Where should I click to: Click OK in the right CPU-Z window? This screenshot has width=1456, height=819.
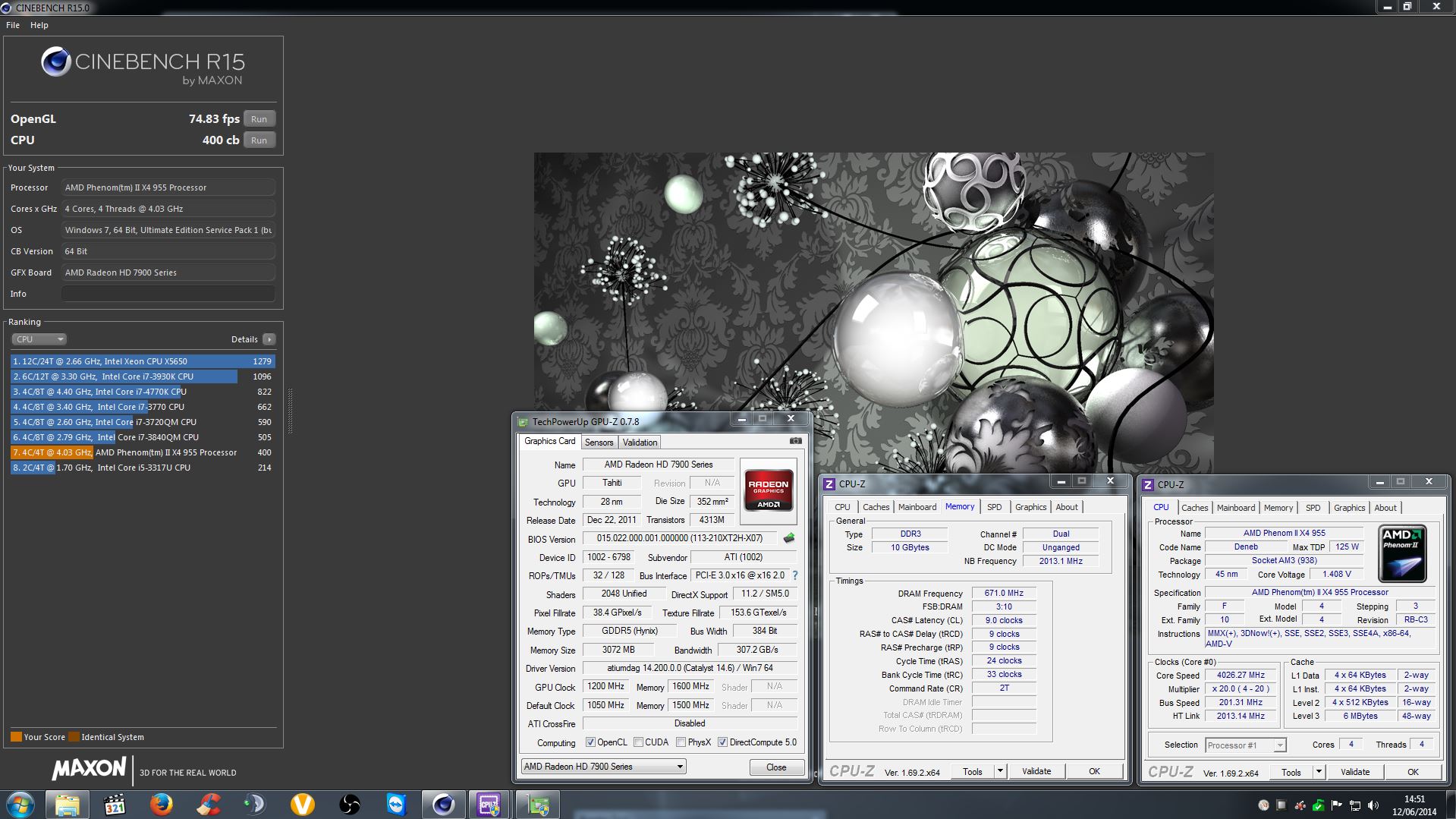click(x=1413, y=772)
